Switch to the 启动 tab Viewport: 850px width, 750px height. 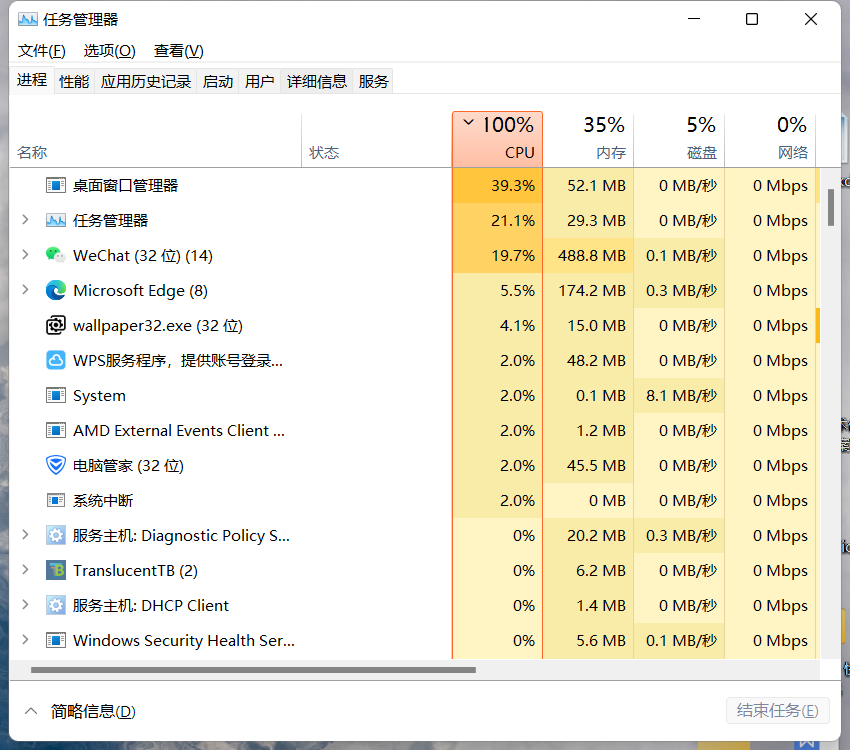(218, 81)
